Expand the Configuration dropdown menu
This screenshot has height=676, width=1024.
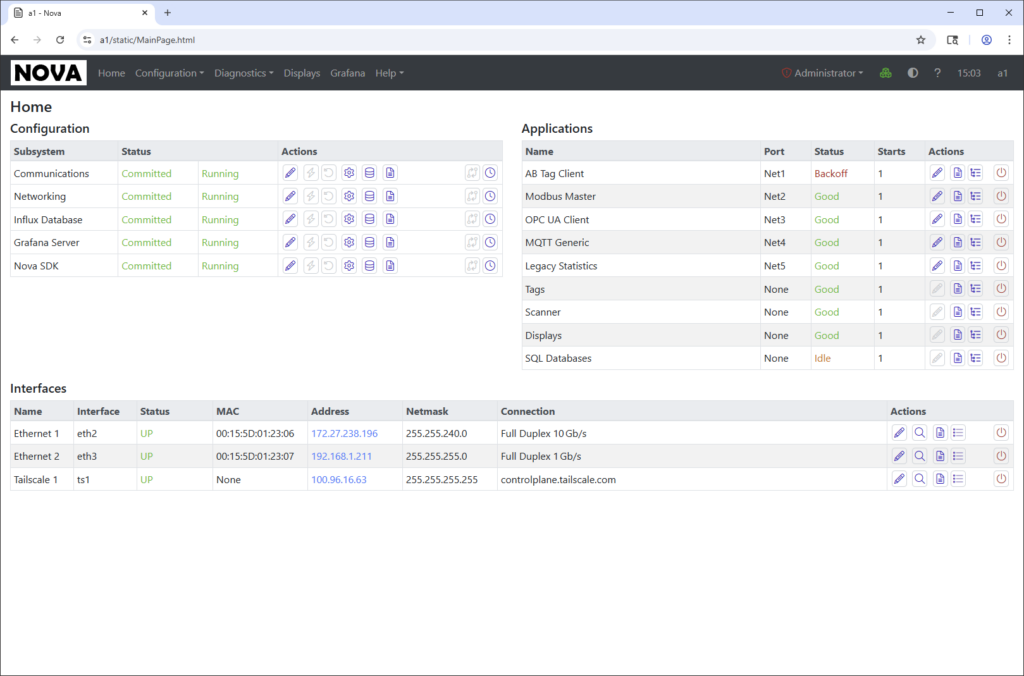pos(169,73)
